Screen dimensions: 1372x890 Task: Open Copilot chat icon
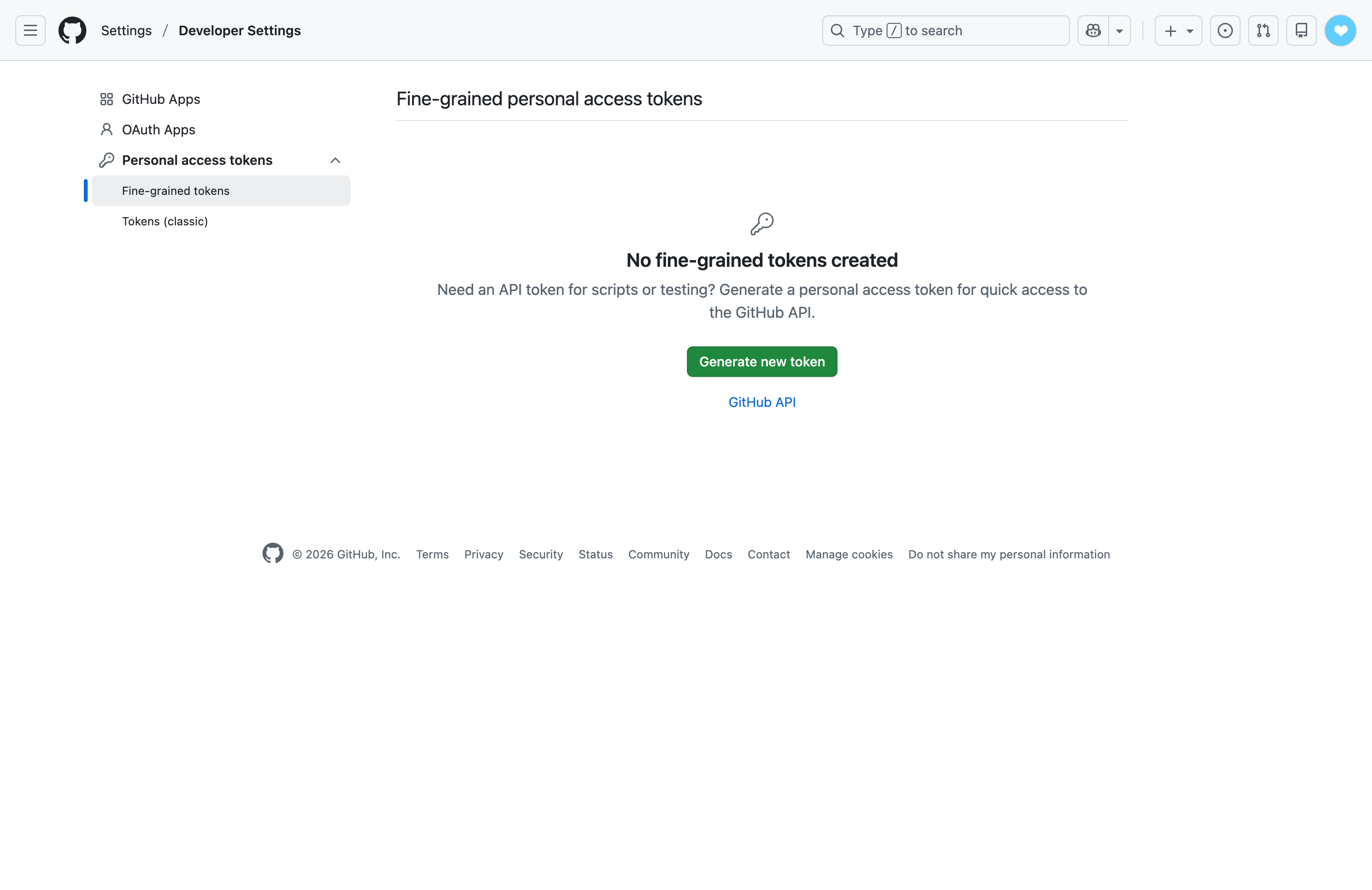tap(1093, 30)
